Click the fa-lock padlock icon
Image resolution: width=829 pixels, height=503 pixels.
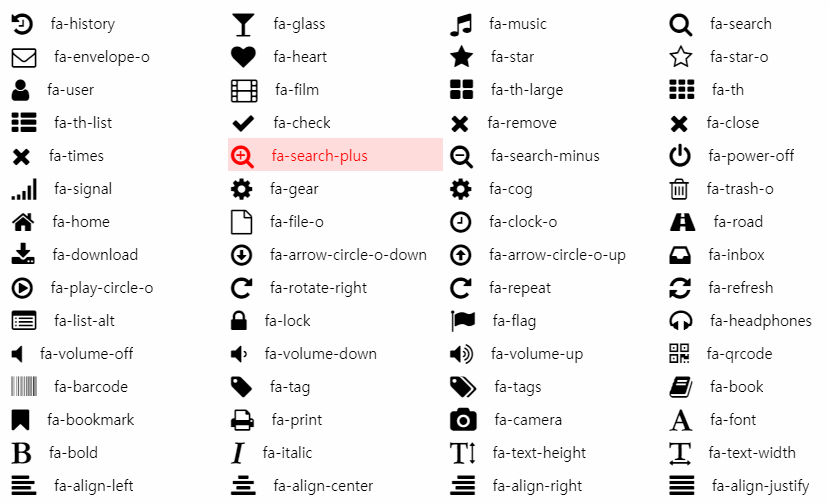(x=239, y=321)
